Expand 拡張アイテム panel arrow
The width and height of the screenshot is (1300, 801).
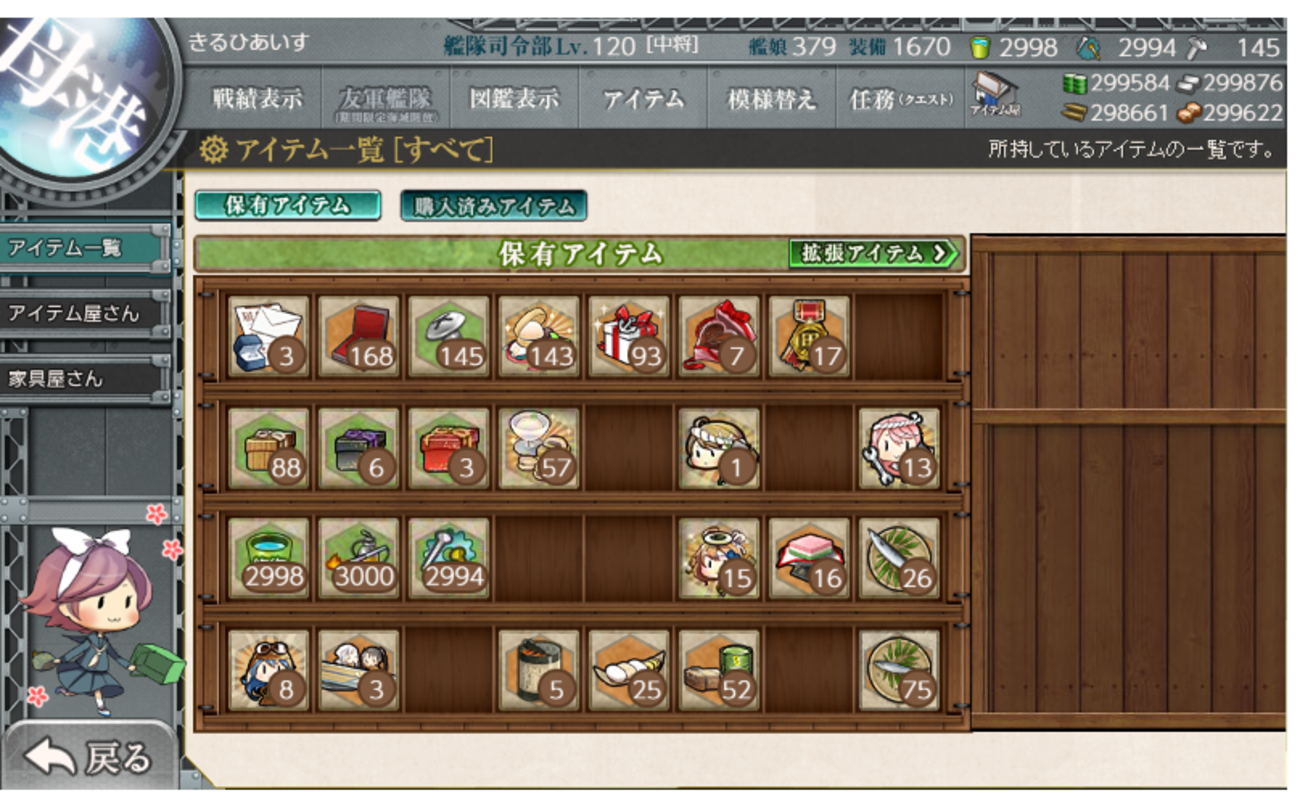874,254
